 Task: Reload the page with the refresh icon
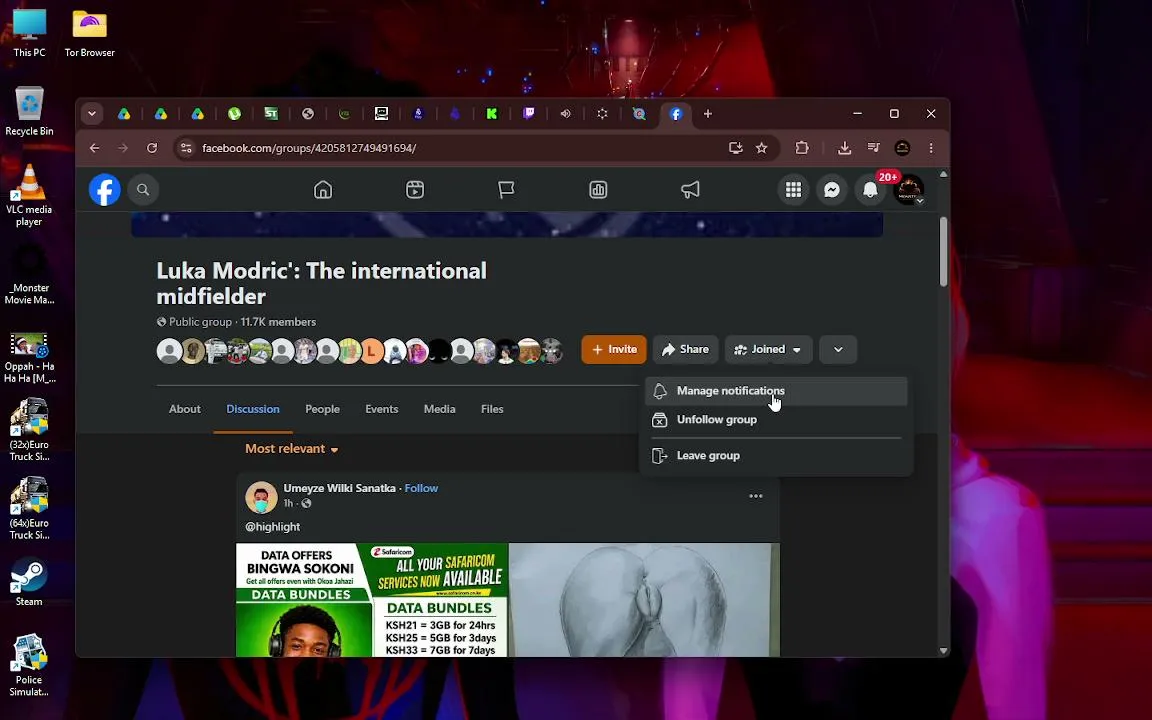tap(152, 148)
